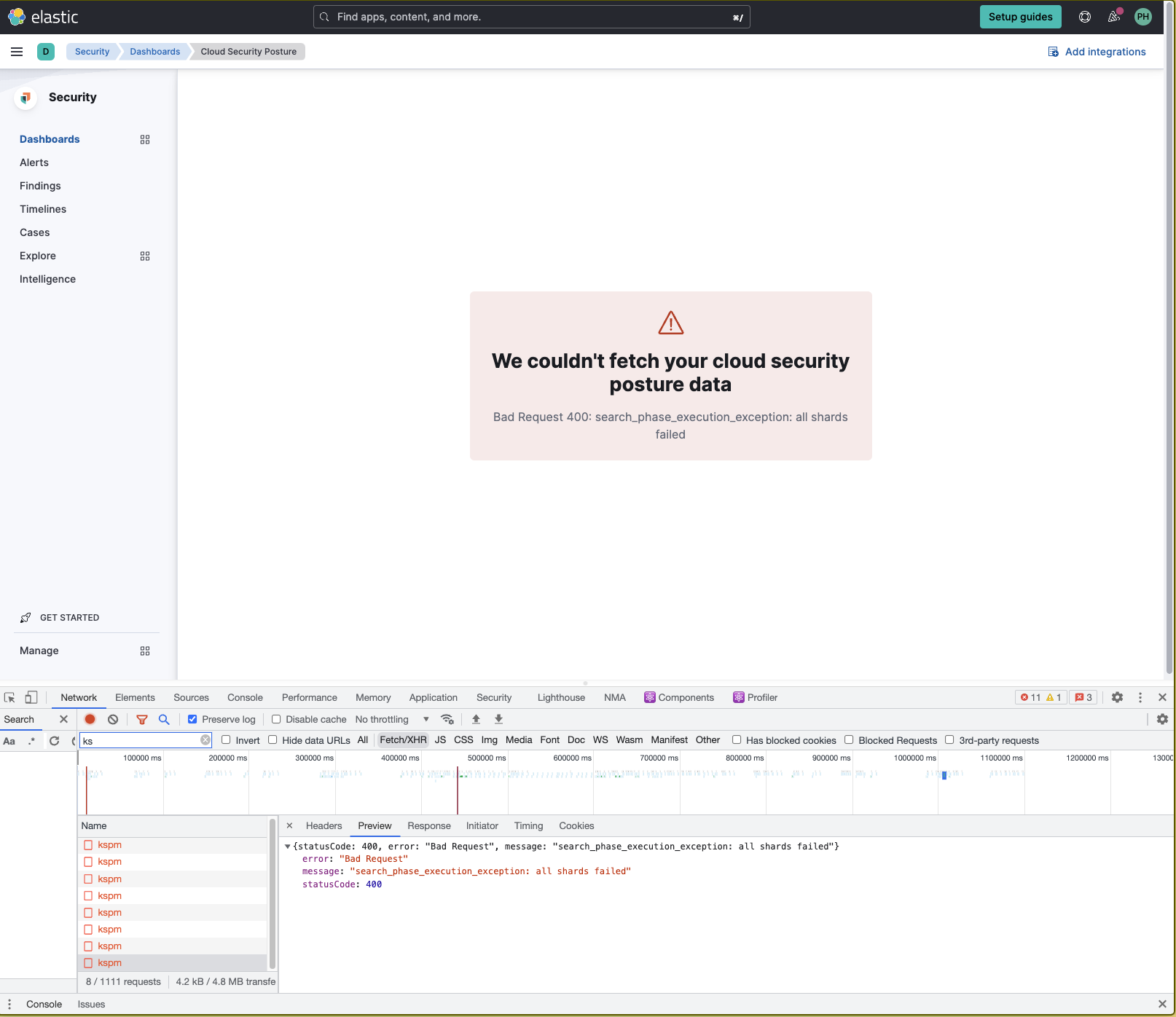Screen dimensions: 1176x1017
Task: Uncheck the Preserve log checkbox
Action: tap(192, 719)
